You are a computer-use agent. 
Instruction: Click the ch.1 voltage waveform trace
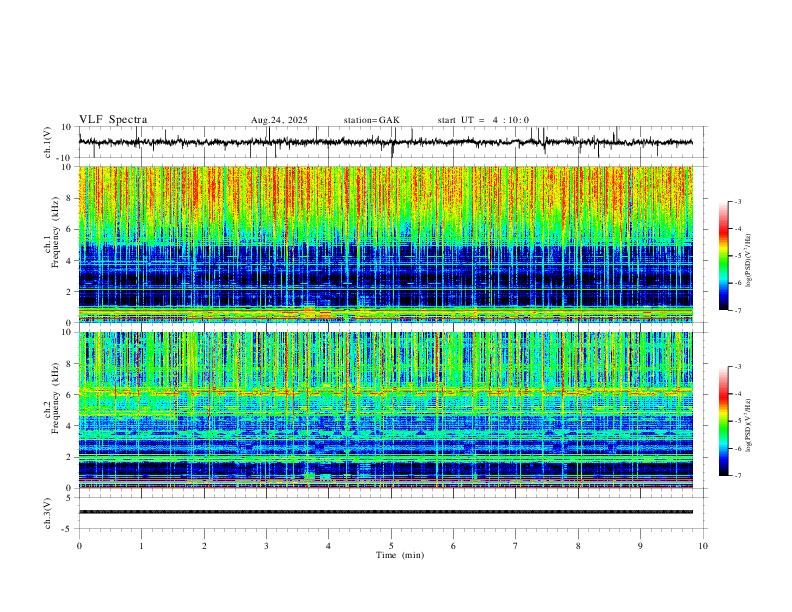pyautogui.click(x=386, y=142)
